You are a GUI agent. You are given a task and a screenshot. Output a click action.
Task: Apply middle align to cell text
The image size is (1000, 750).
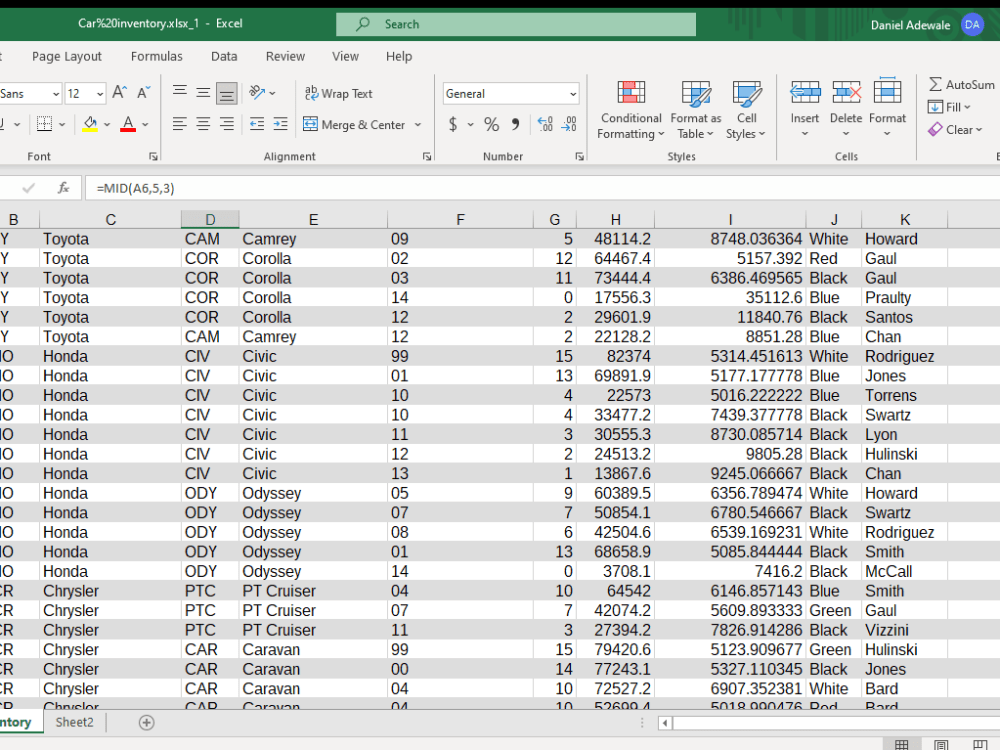pyautogui.click(x=203, y=93)
